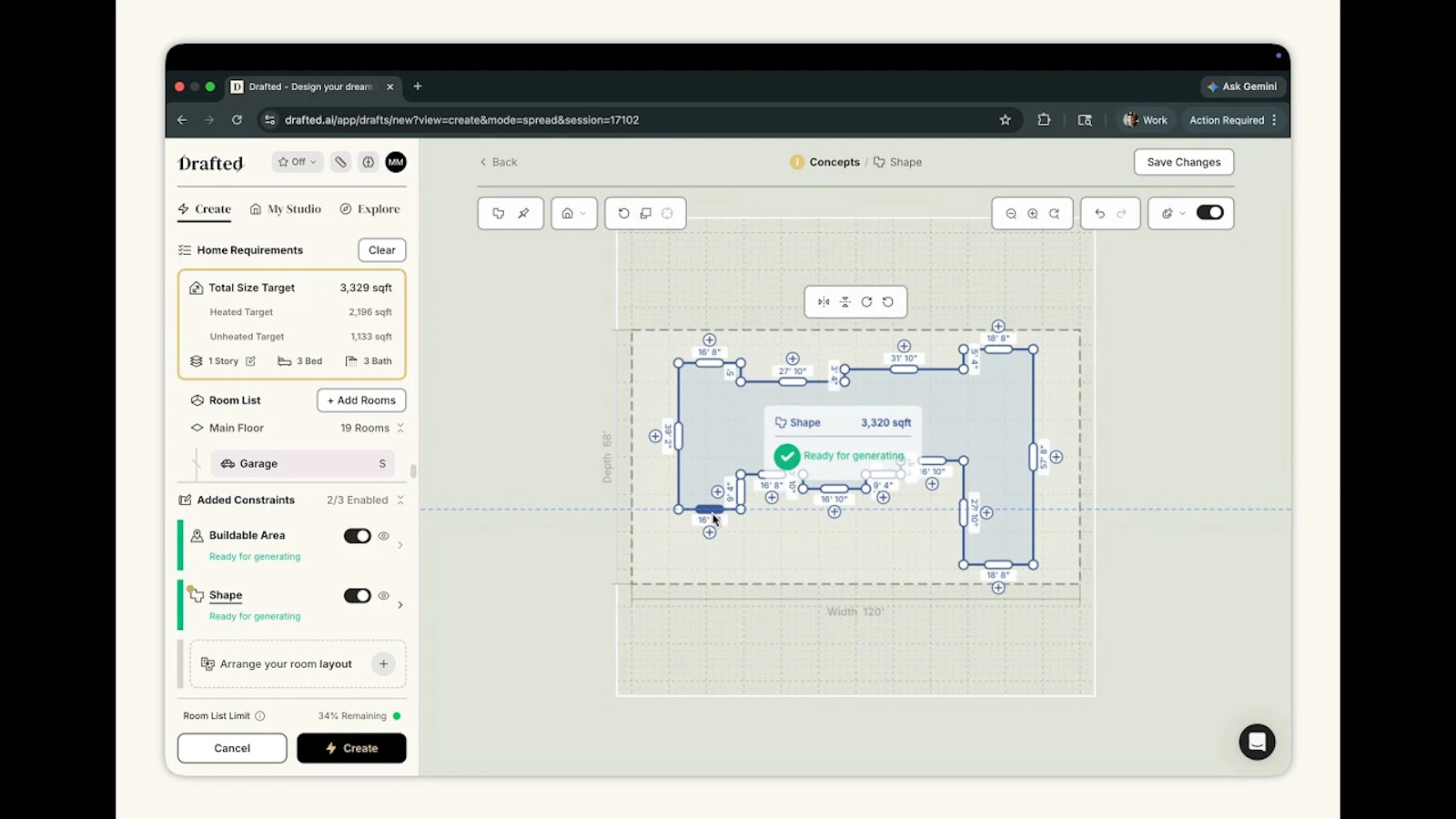Click the Create button
This screenshot has height=819, width=1456.
(x=351, y=748)
